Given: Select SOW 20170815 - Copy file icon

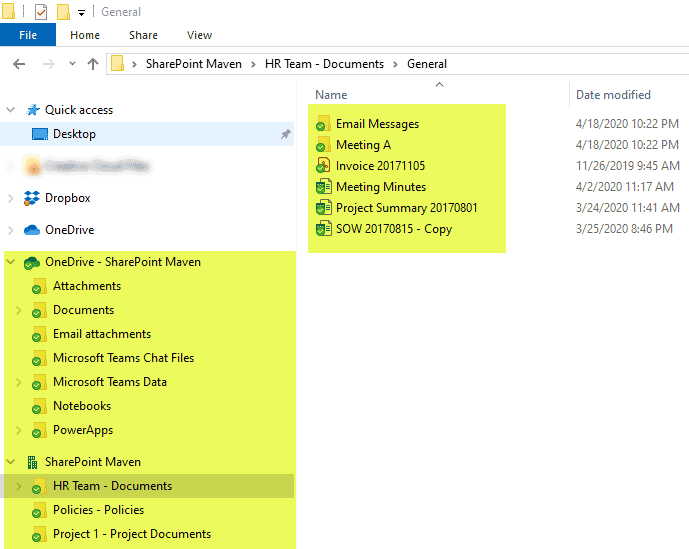Looking at the screenshot, I should click(x=323, y=229).
